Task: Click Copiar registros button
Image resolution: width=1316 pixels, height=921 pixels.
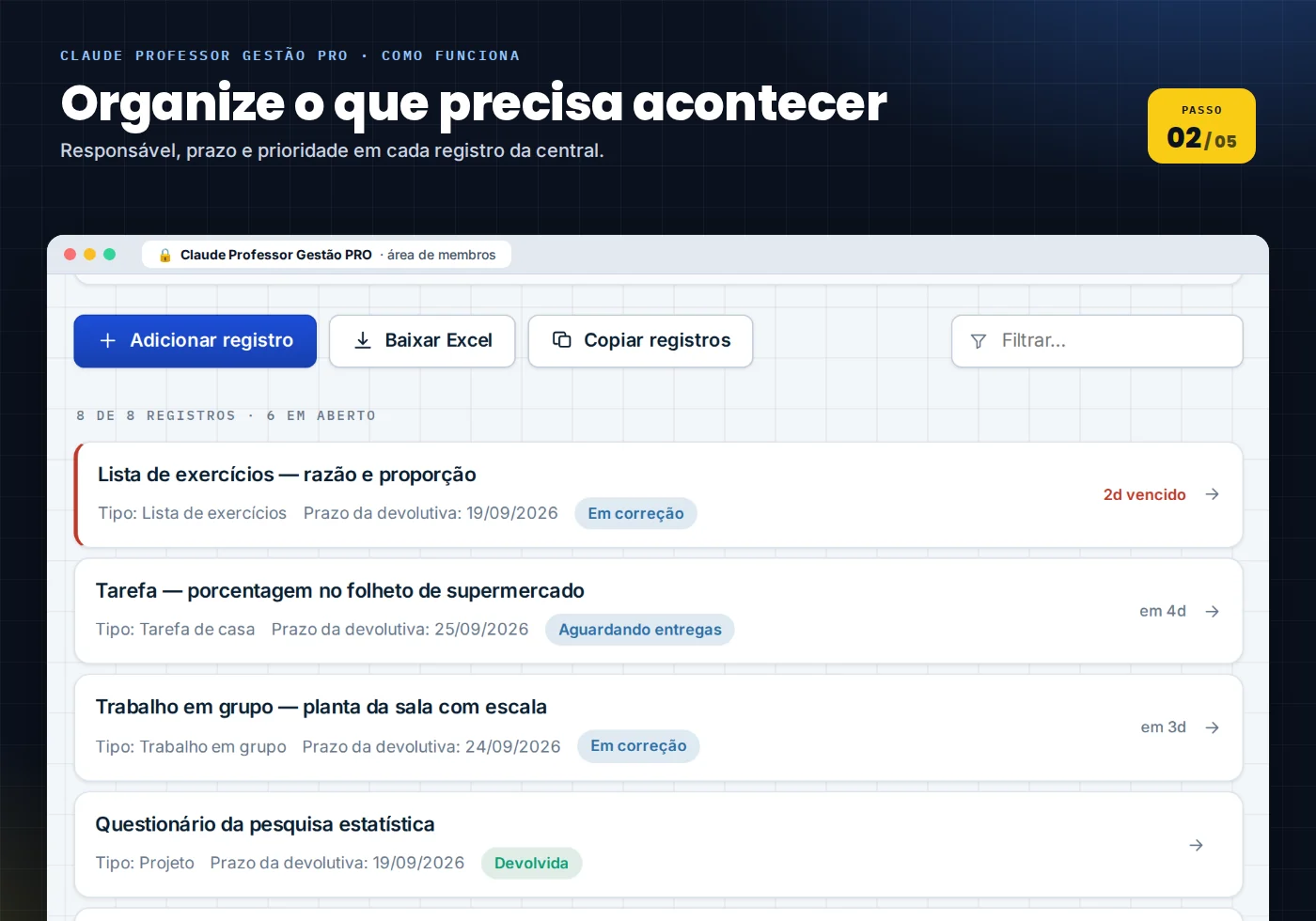Action: (640, 341)
